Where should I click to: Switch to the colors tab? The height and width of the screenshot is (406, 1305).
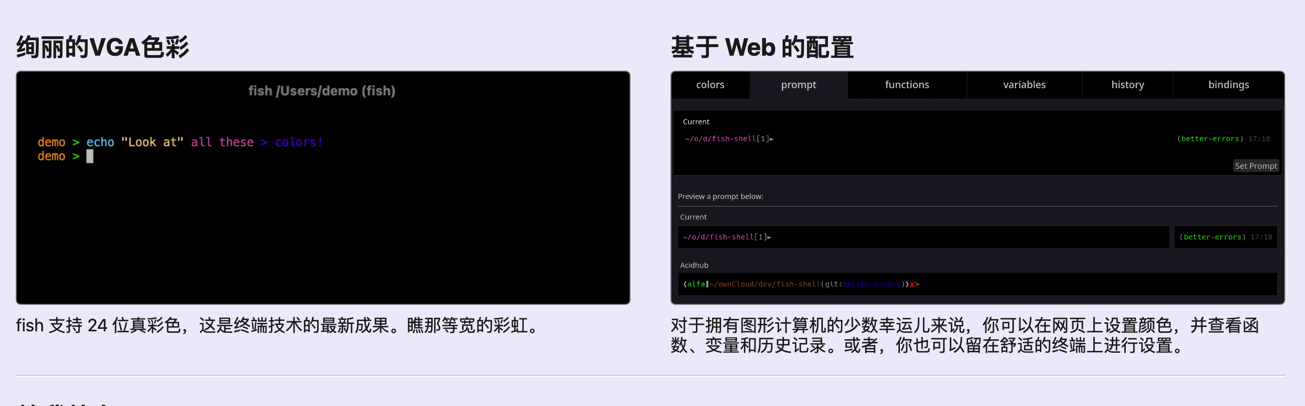(710, 85)
